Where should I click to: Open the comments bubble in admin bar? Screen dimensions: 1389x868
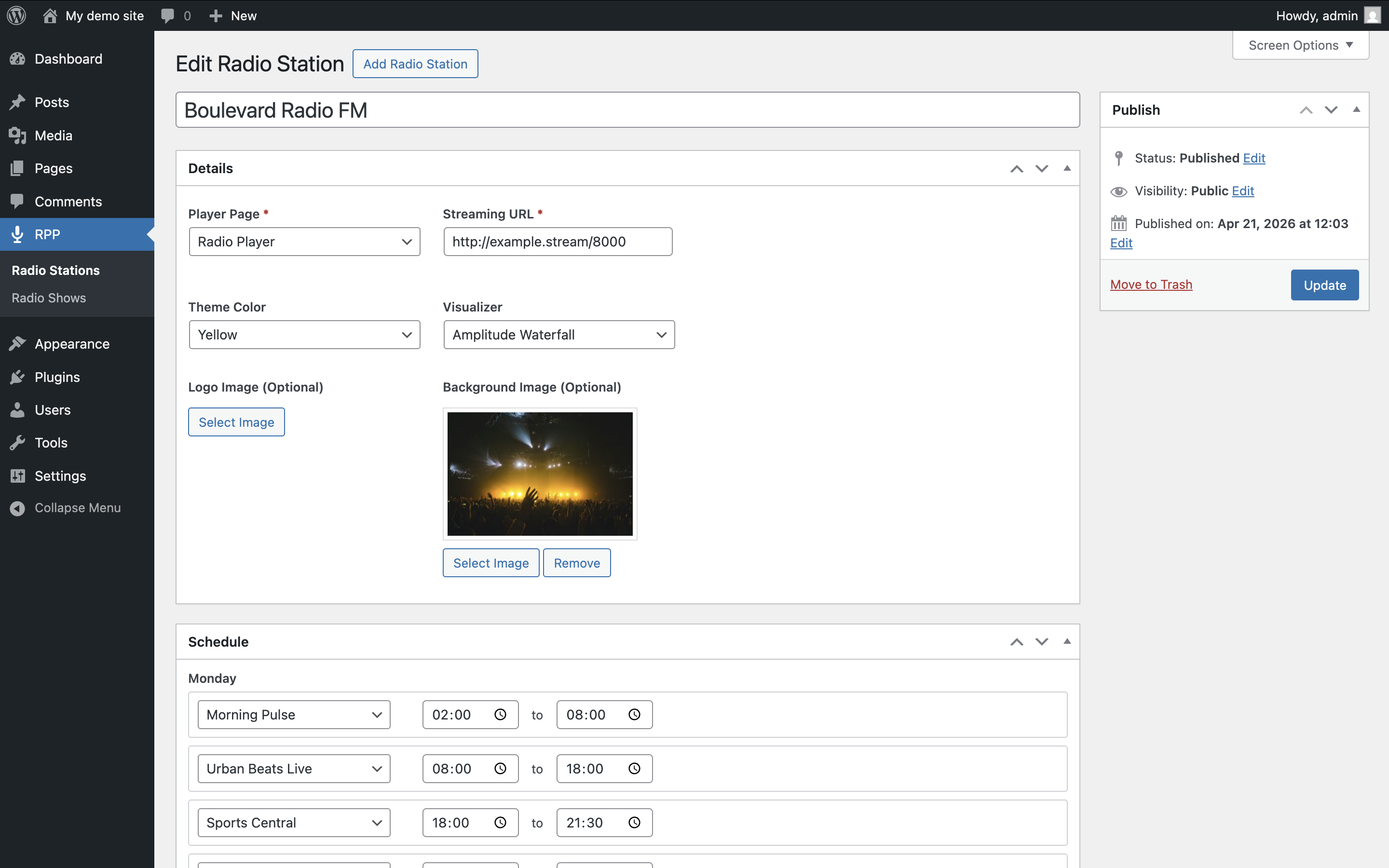(x=168, y=15)
